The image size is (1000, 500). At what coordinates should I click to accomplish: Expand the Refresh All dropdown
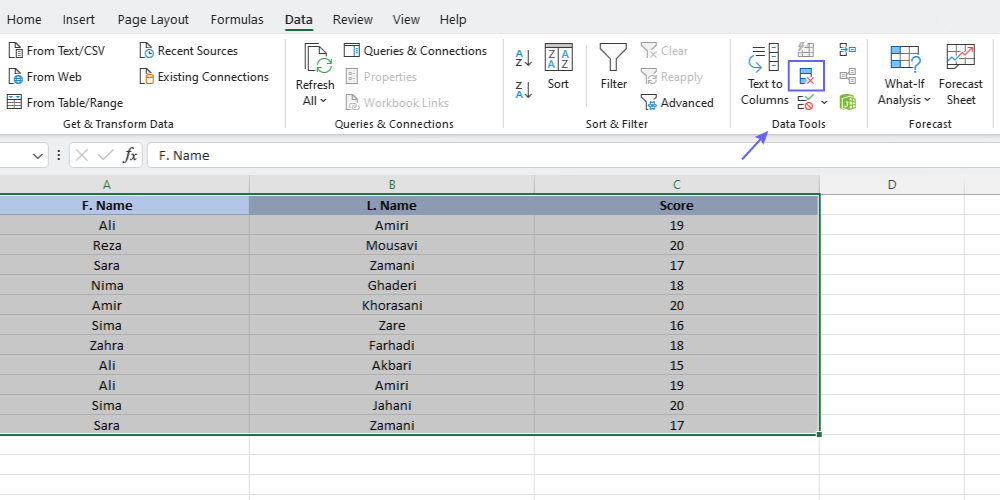click(x=315, y=100)
